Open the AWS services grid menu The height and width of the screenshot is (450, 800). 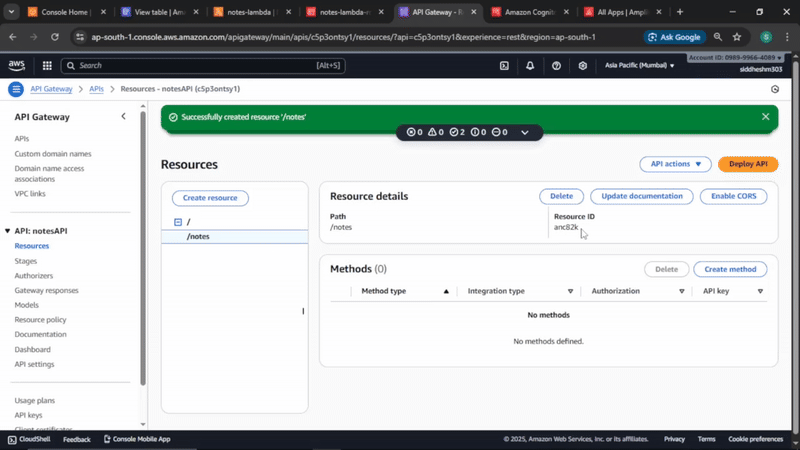pyautogui.click(x=47, y=65)
